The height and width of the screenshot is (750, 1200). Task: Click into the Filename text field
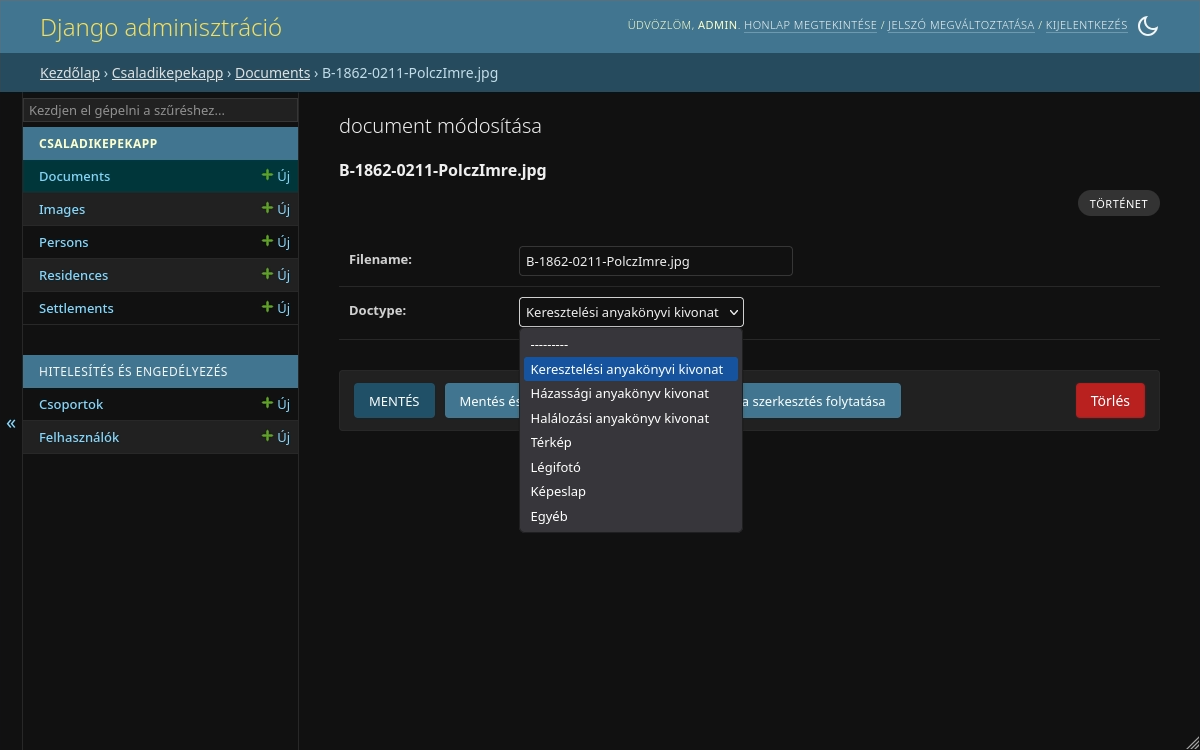click(656, 261)
